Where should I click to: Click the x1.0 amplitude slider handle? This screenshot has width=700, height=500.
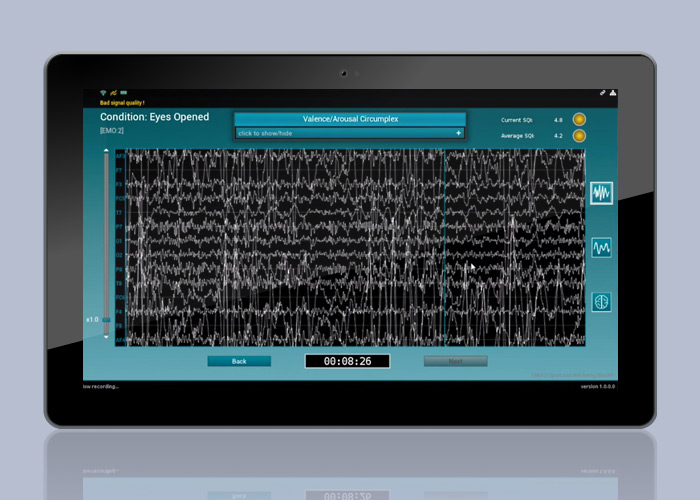[x=106, y=320]
